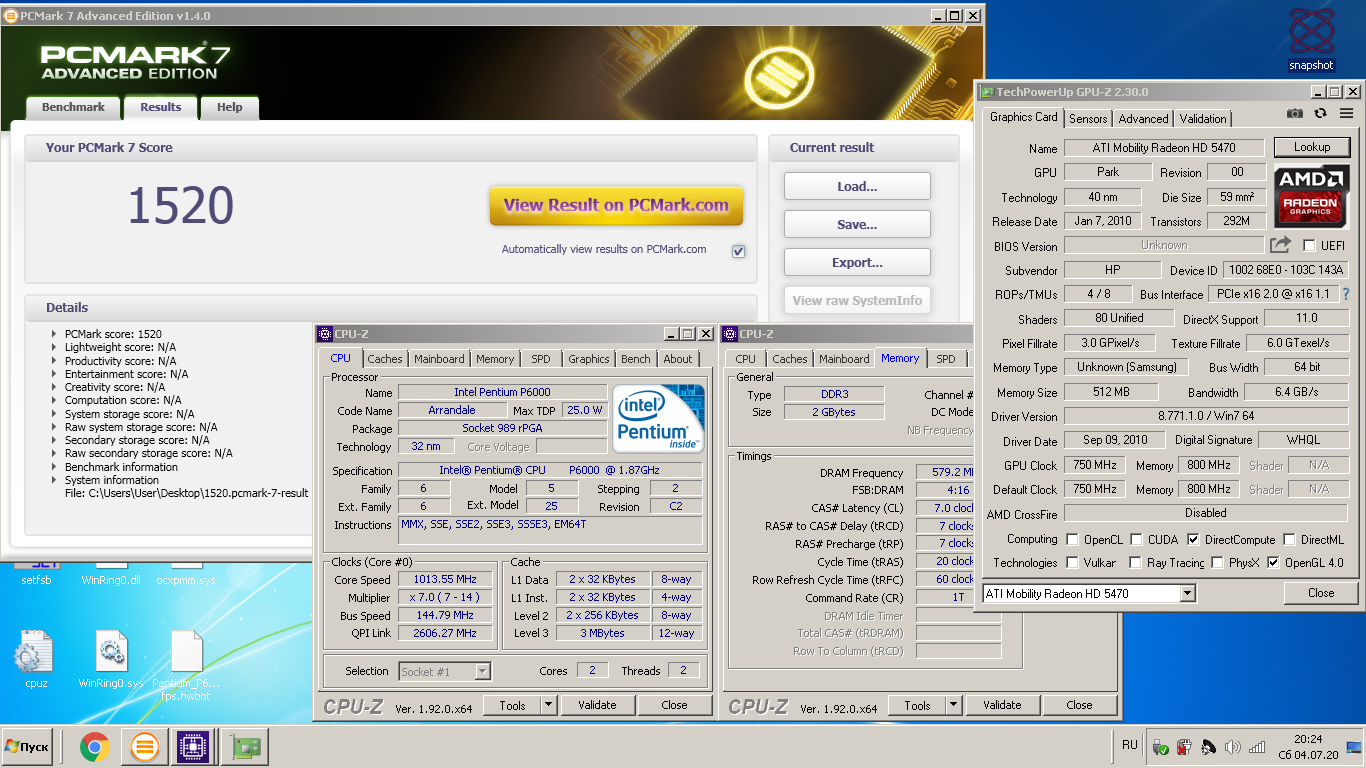This screenshot has height=768, width=1366.
Task: Toggle the CUDA checkbox
Action: click(1136, 539)
